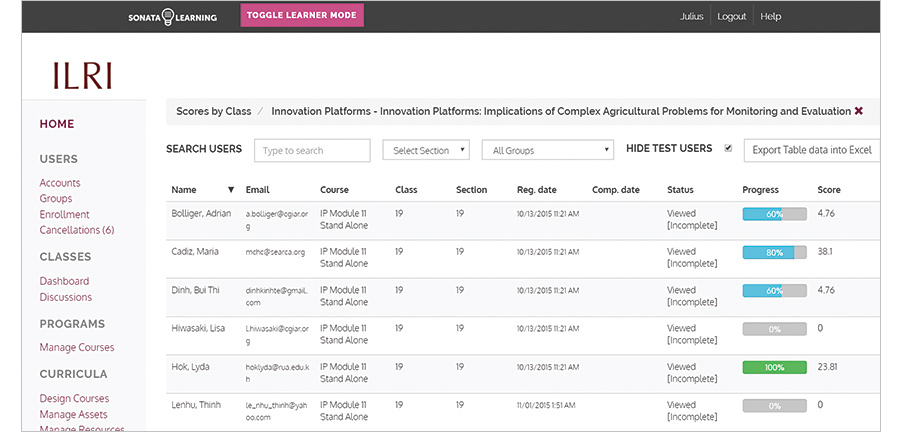
Task: Close the breadcrumb with the X icon
Action: (858, 112)
